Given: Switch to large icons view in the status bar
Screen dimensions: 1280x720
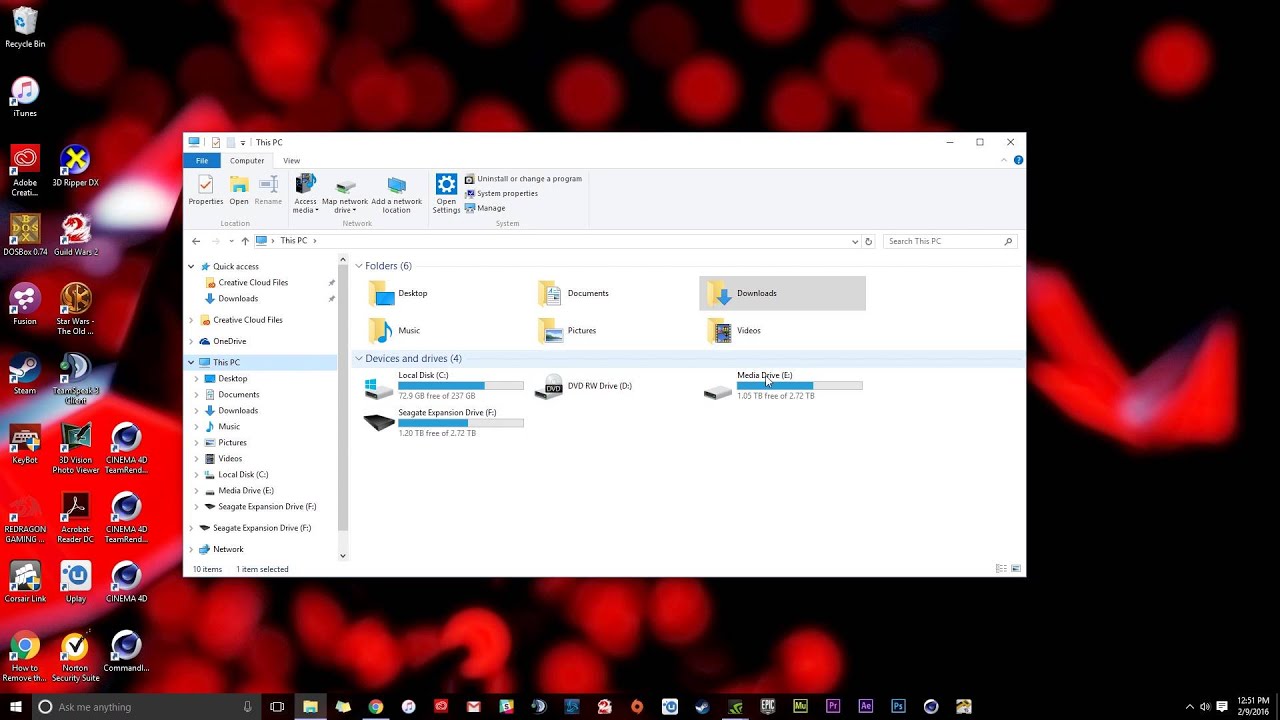Looking at the screenshot, I should [1016, 569].
